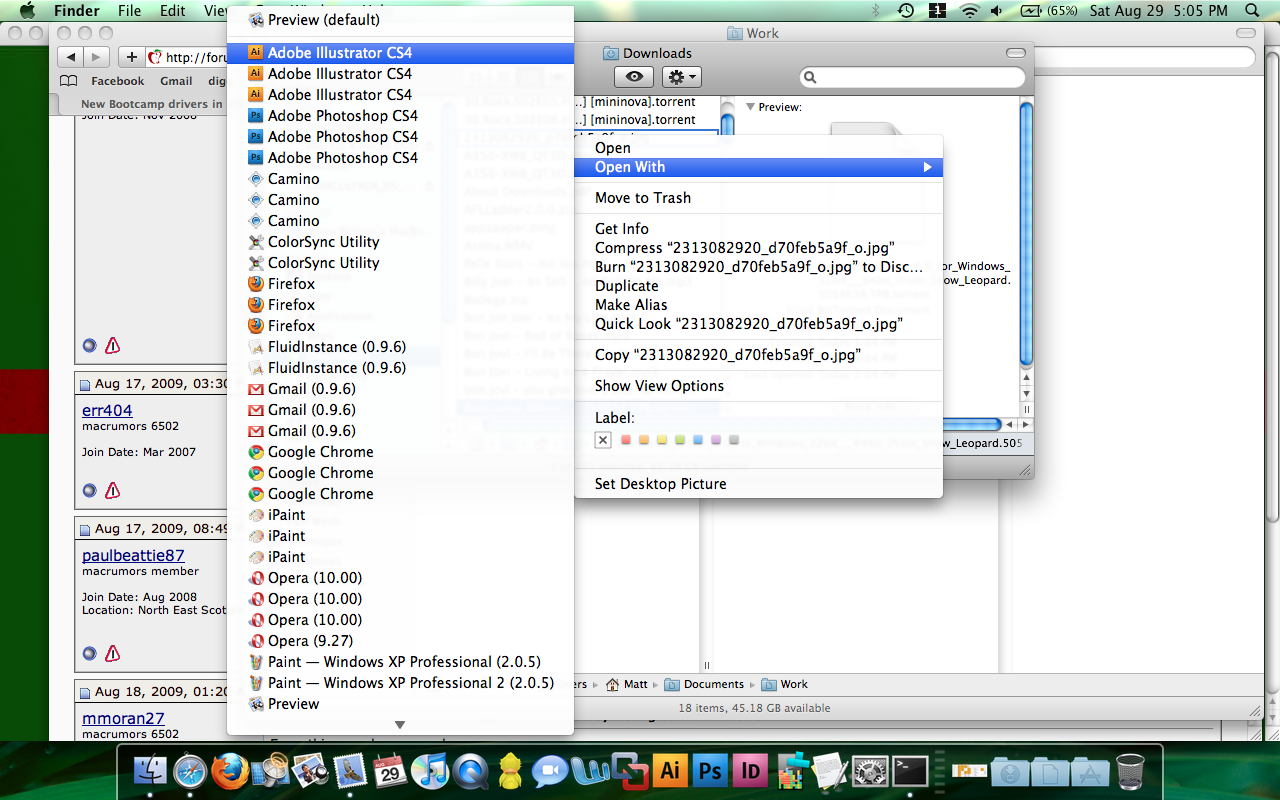Click Documents in Finder path bar
Viewport: 1280px width, 800px height.
pyautogui.click(x=704, y=685)
